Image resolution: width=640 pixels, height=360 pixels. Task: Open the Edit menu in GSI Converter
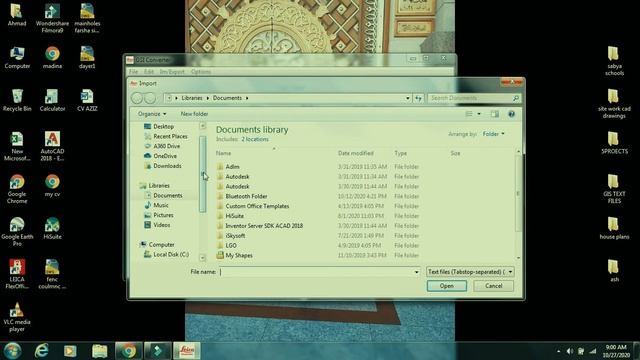pos(149,71)
